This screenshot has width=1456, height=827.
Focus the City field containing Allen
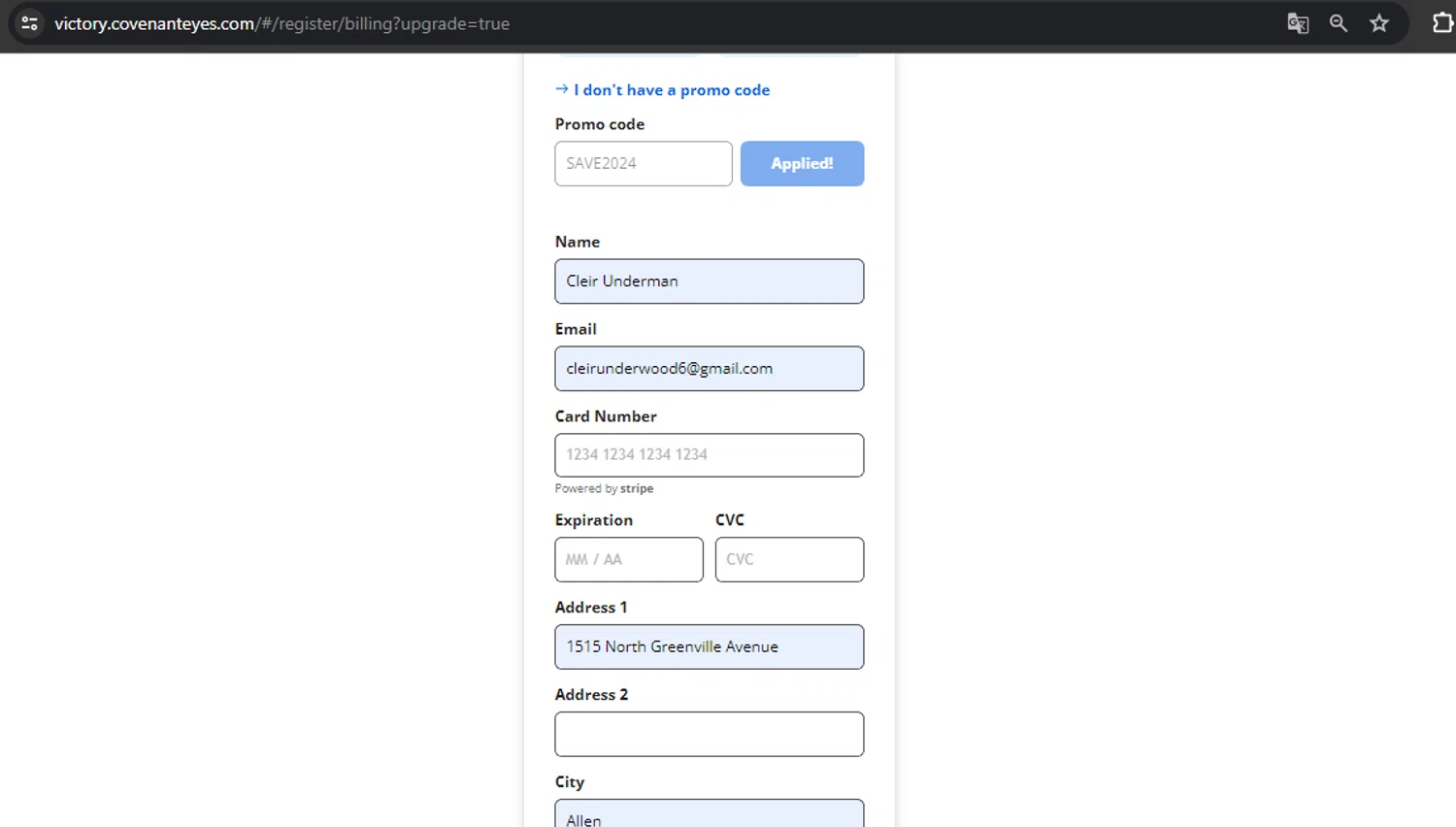pyautogui.click(x=709, y=816)
